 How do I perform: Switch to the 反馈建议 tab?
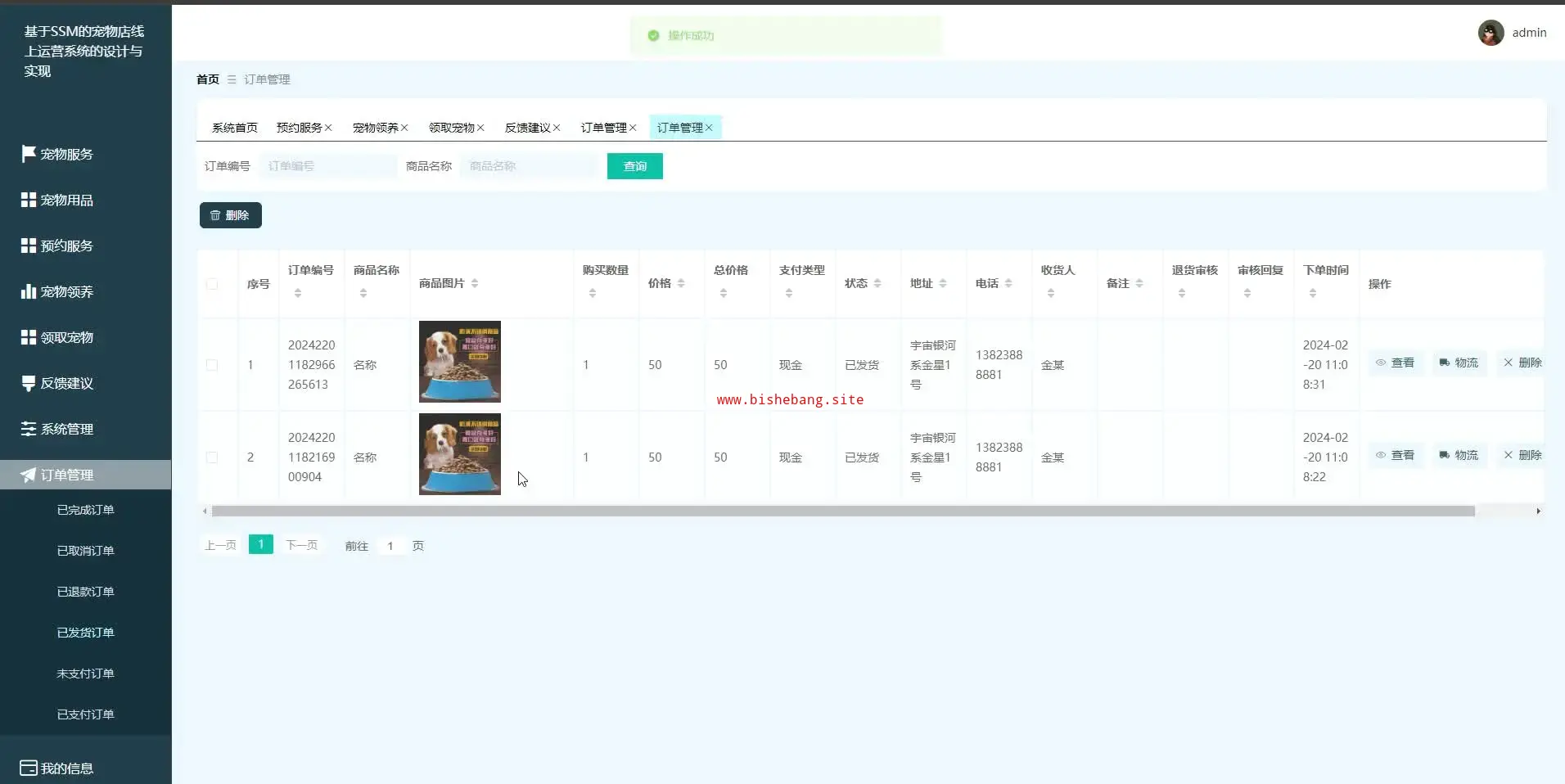[528, 128]
